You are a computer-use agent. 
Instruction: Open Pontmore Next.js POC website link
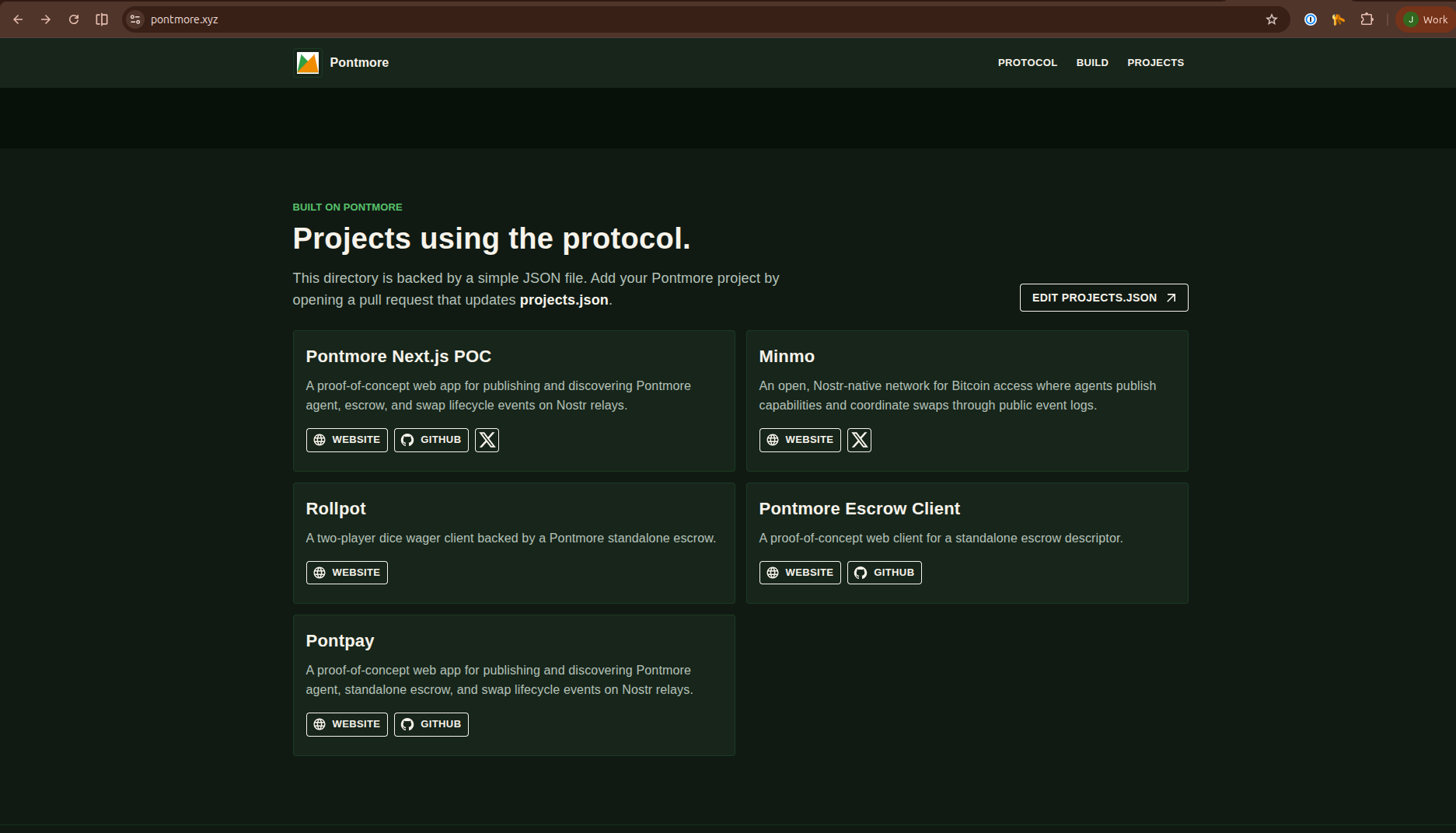347,440
